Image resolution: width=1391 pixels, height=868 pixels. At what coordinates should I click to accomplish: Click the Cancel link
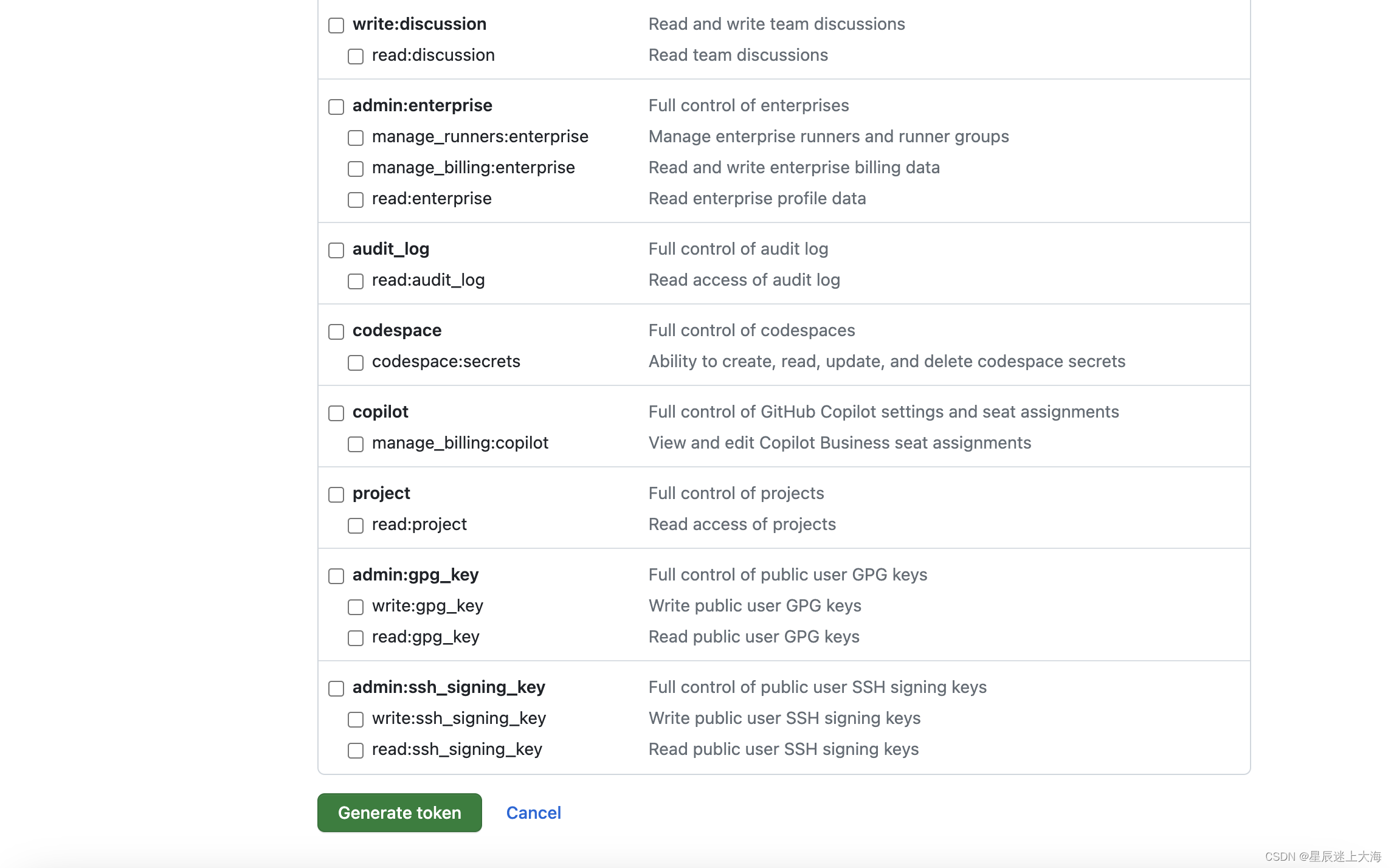[533, 813]
